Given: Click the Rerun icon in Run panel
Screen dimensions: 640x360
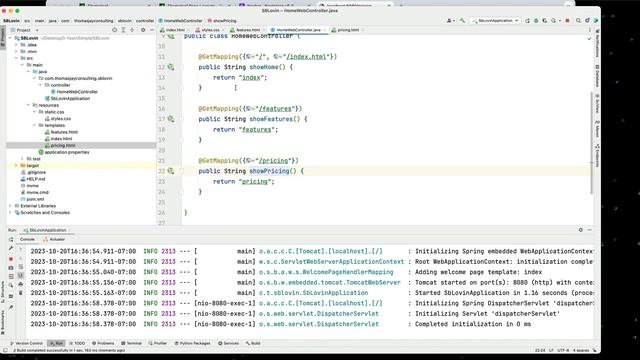Looking at the screenshot, I should (x=11, y=240).
